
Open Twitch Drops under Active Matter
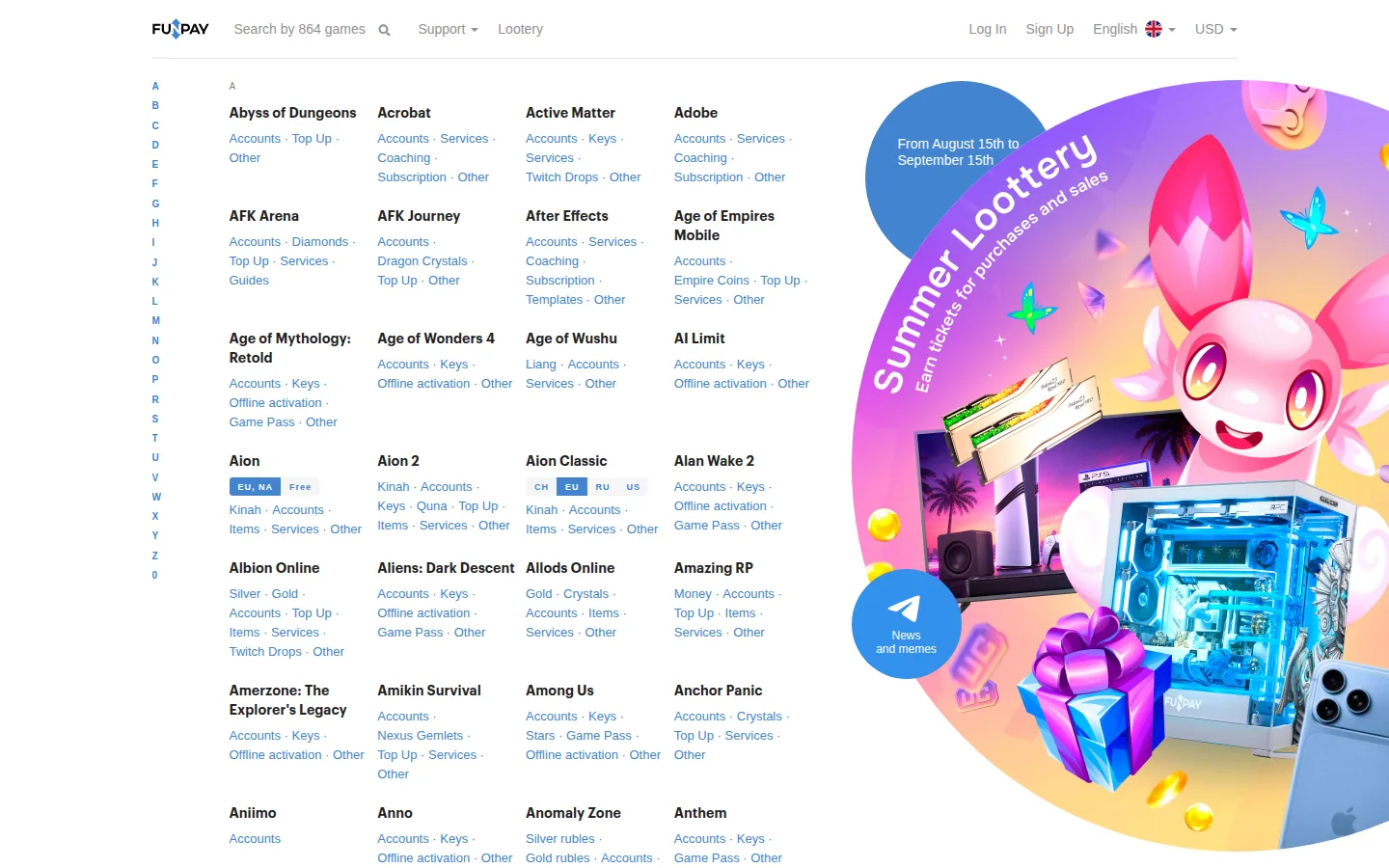tap(561, 177)
